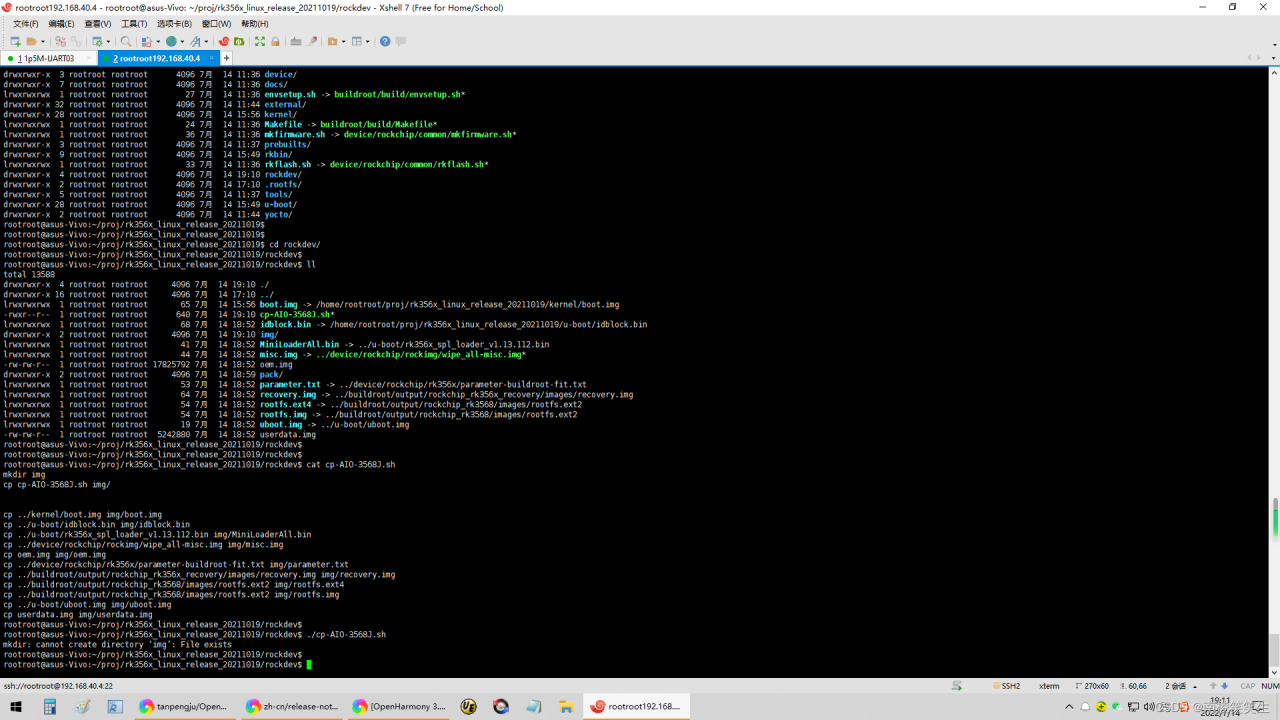
Task: Click the ssh://rootroot@192.168.40.4:22 status text
Action: tap(59, 686)
